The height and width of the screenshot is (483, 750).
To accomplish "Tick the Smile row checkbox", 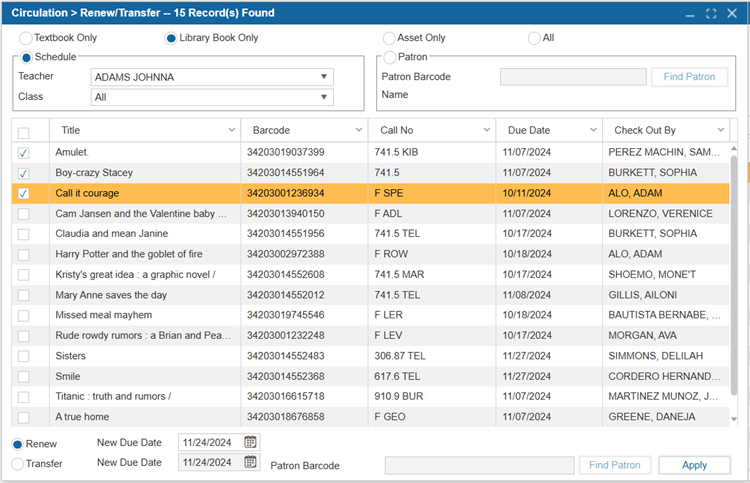I will [x=23, y=377].
